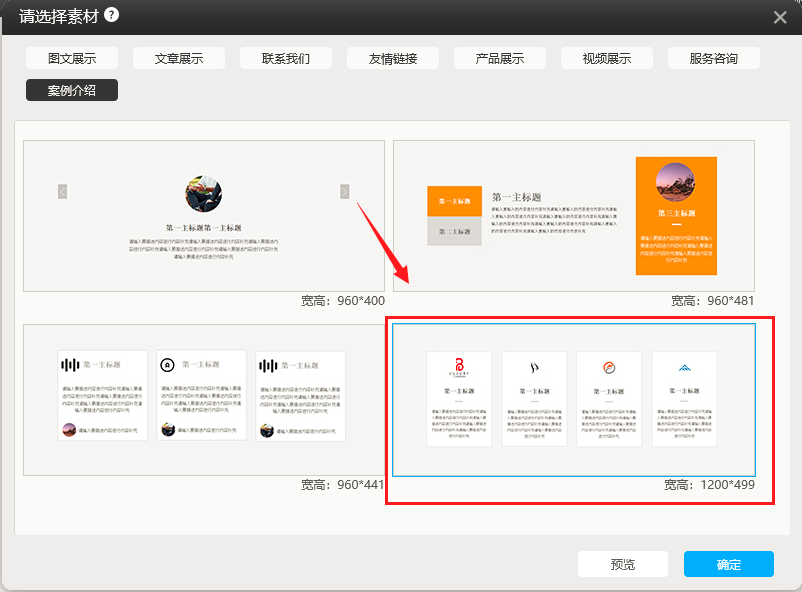
Task: Show the 产品展示 category
Action: click(500, 58)
